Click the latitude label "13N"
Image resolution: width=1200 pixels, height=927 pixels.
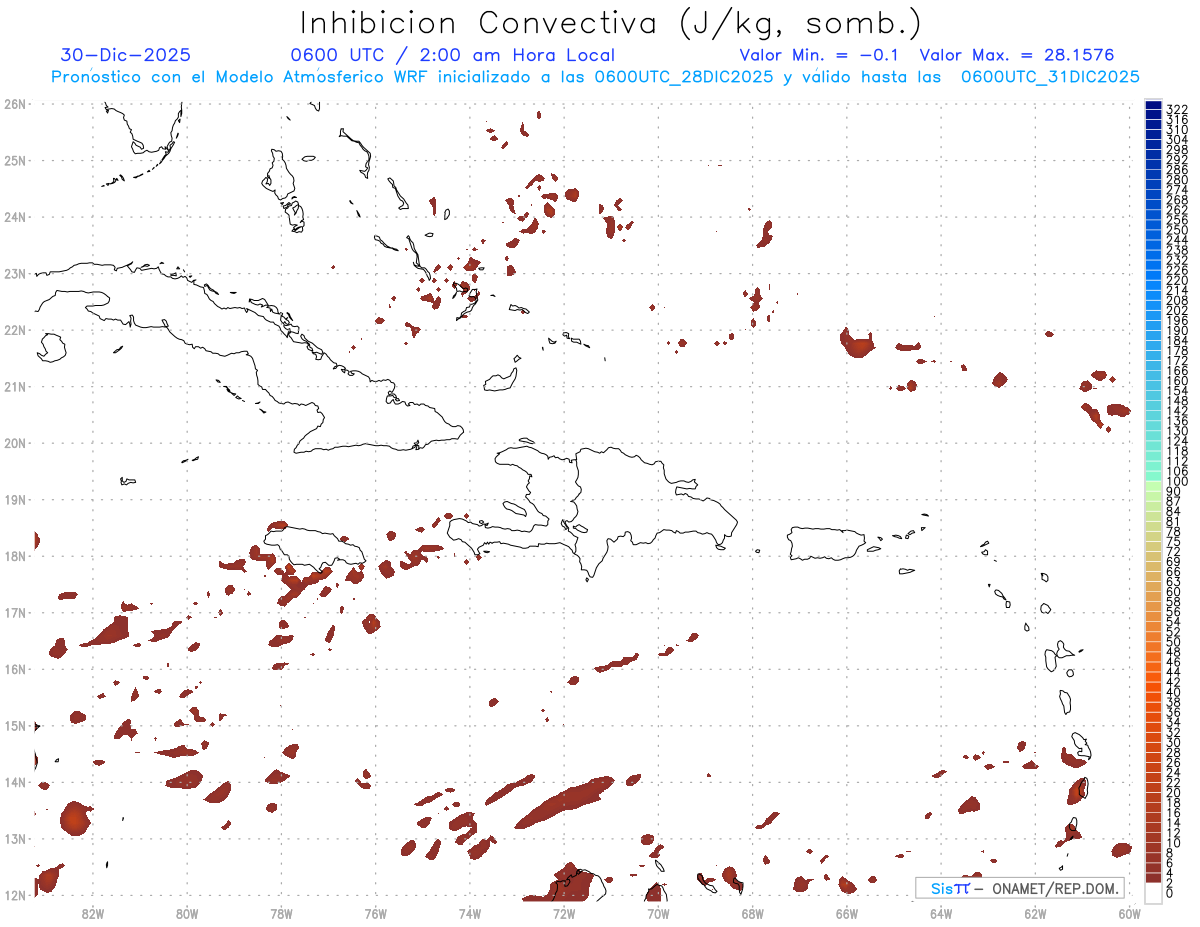15,839
